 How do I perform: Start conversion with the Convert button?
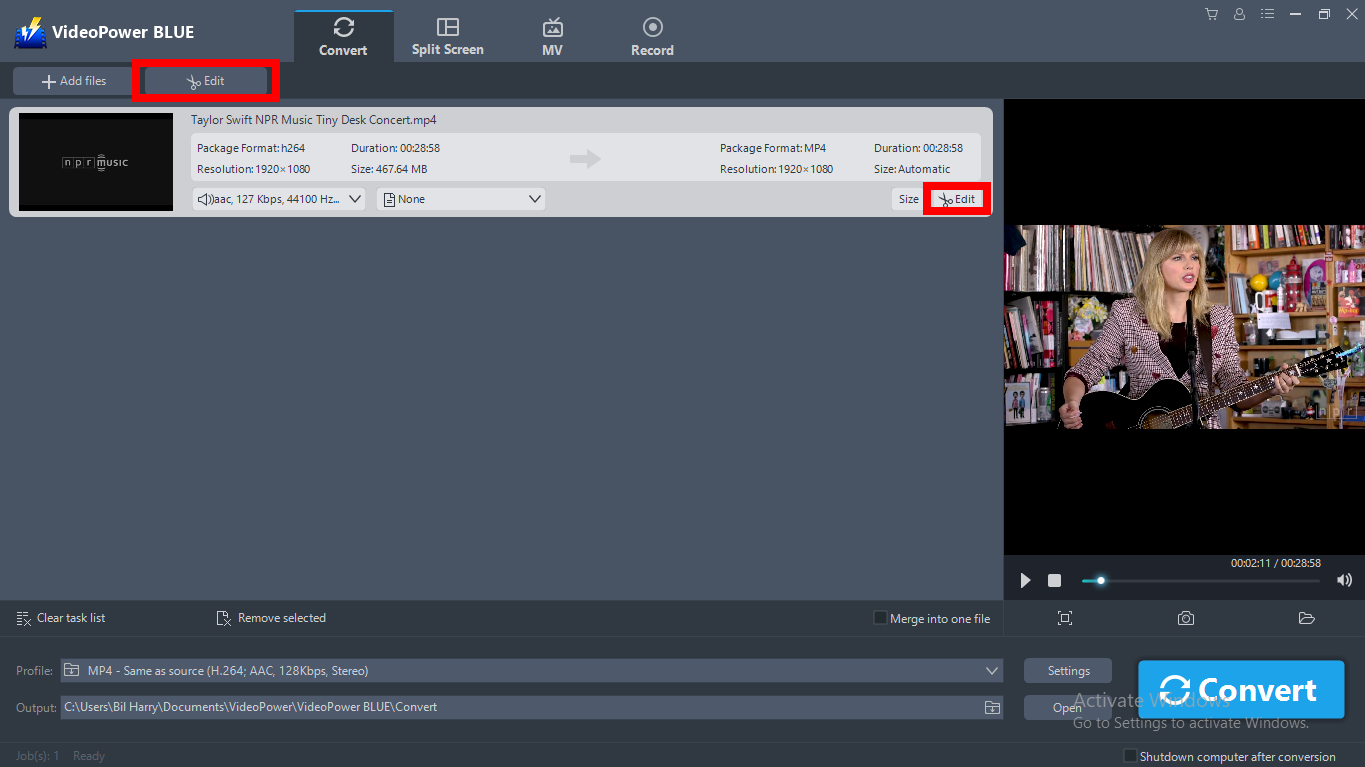tap(1241, 690)
